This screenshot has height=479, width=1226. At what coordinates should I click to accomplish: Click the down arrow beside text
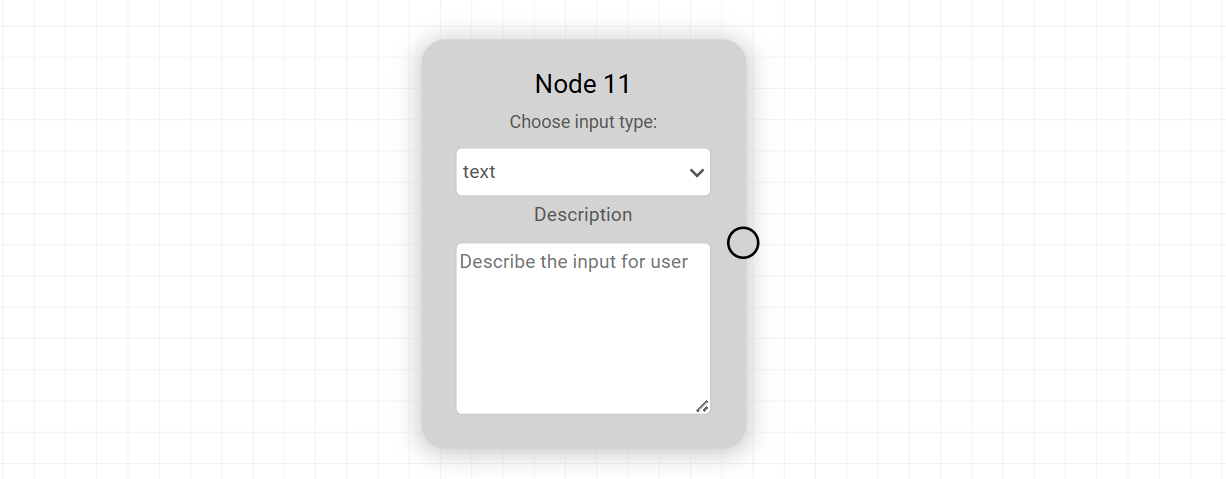pyautogui.click(x=697, y=172)
